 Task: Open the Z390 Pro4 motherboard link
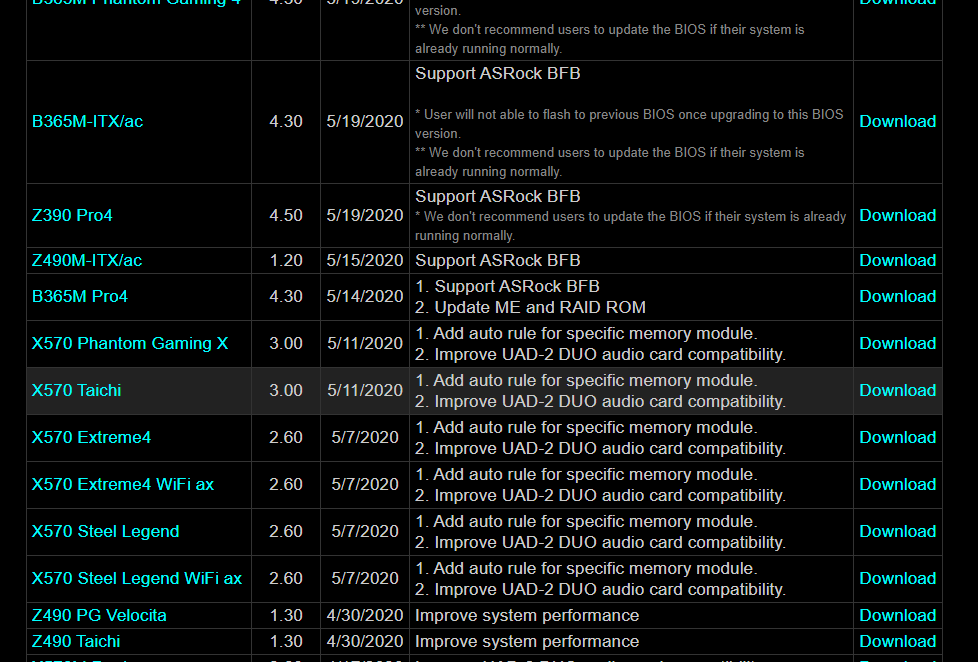(72, 215)
